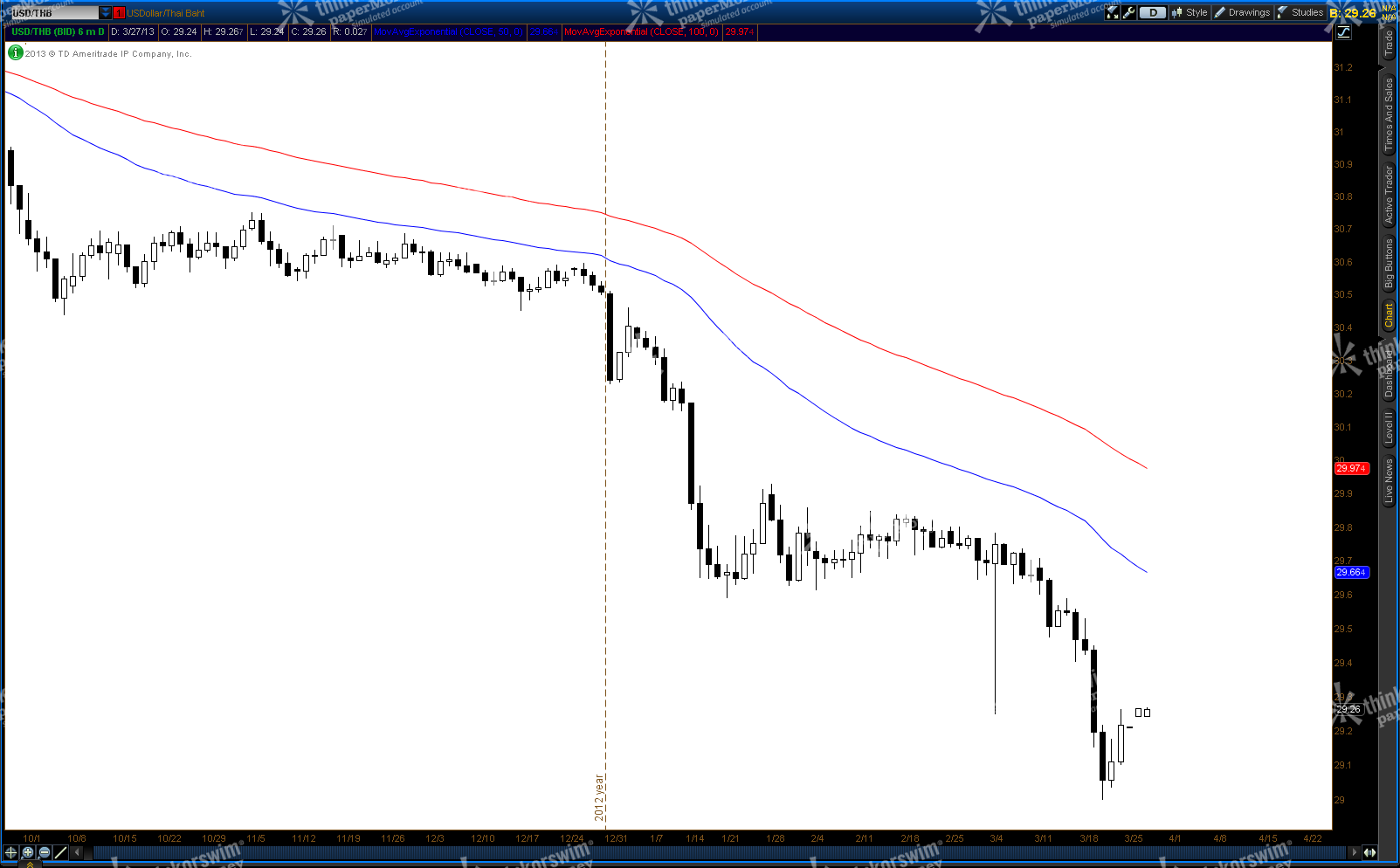
Task: Open the Trade side tab
Action: 1389,44
